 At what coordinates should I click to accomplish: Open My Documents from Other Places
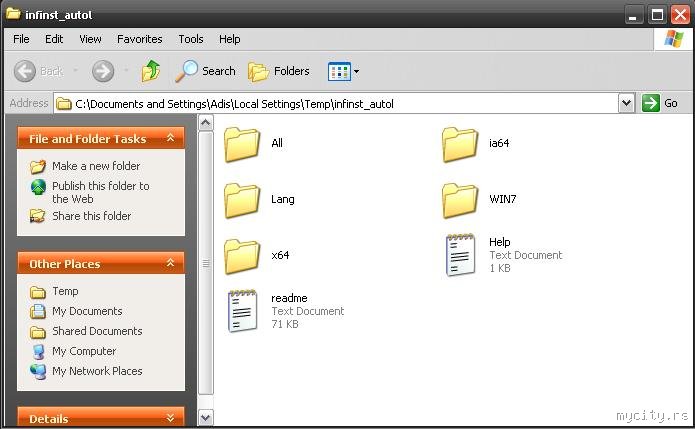pos(87,311)
